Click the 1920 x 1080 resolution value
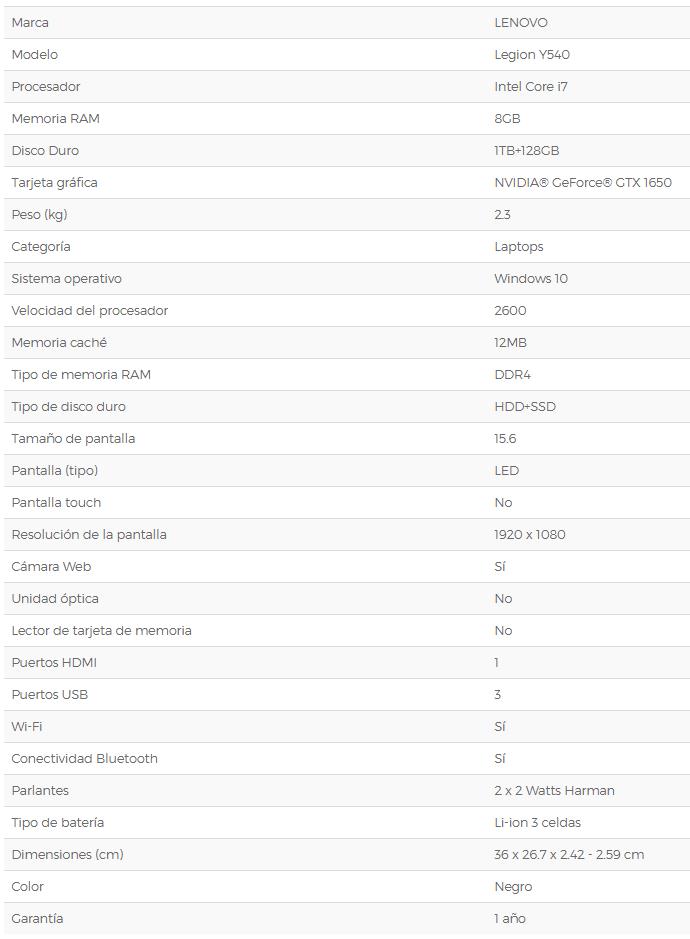This screenshot has width=690, height=939. coord(529,535)
